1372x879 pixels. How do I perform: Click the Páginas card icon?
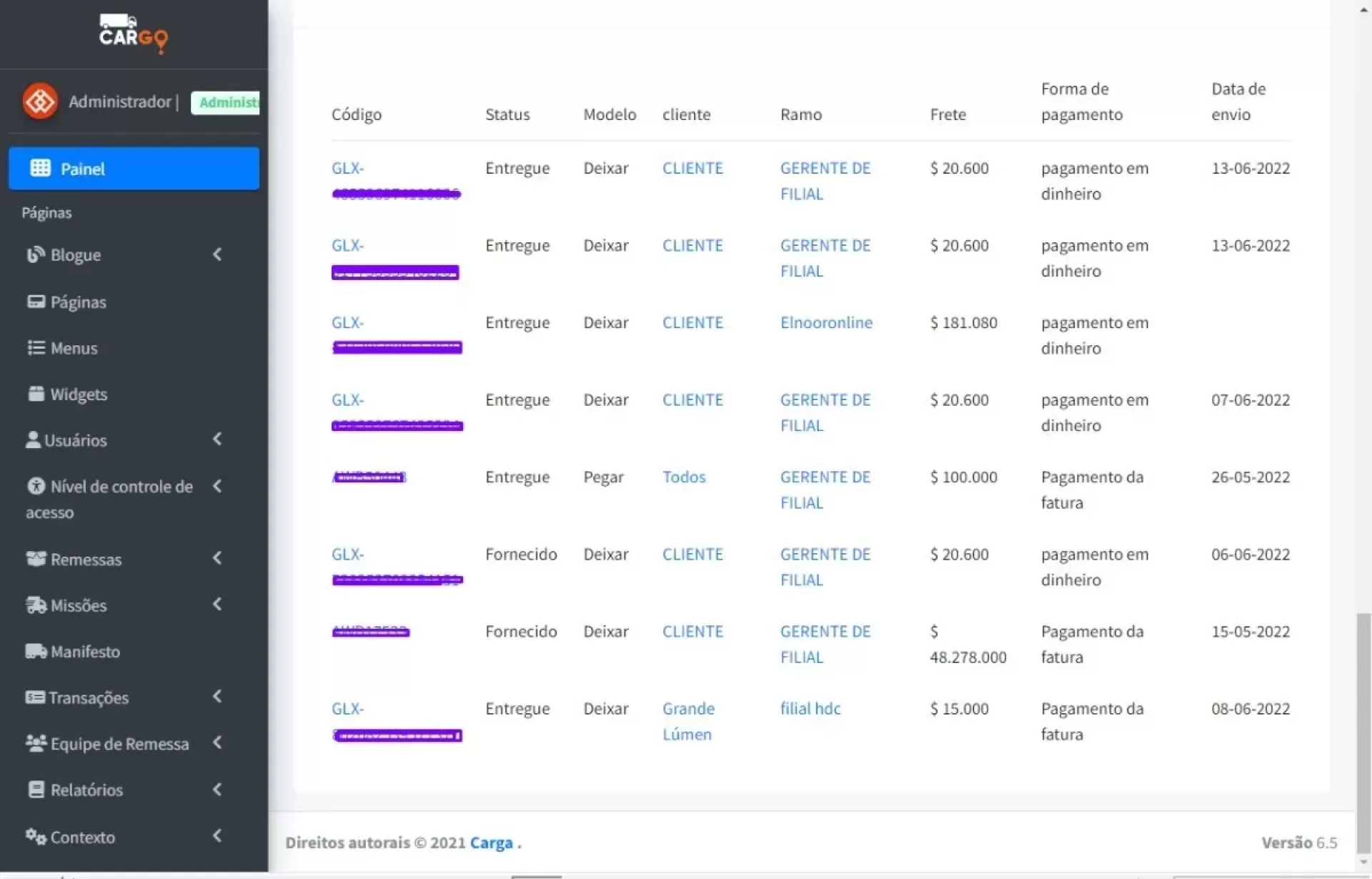(x=36, y=302)
